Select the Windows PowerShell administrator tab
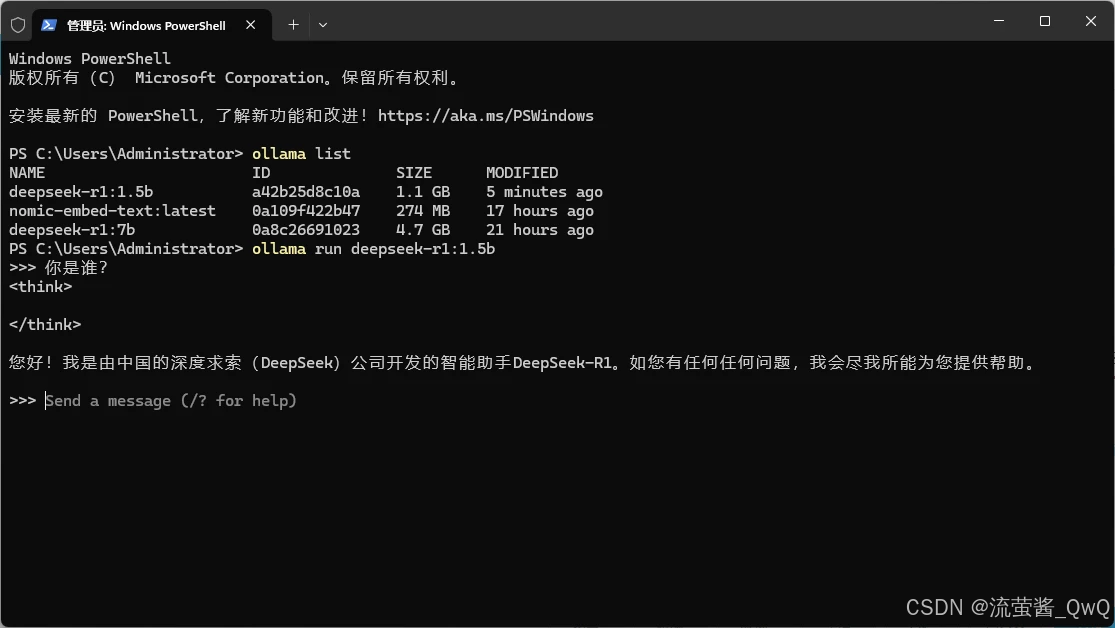The width and height of the screenshot is (1115, 628). pyautogui.click(x=152, y=25)
